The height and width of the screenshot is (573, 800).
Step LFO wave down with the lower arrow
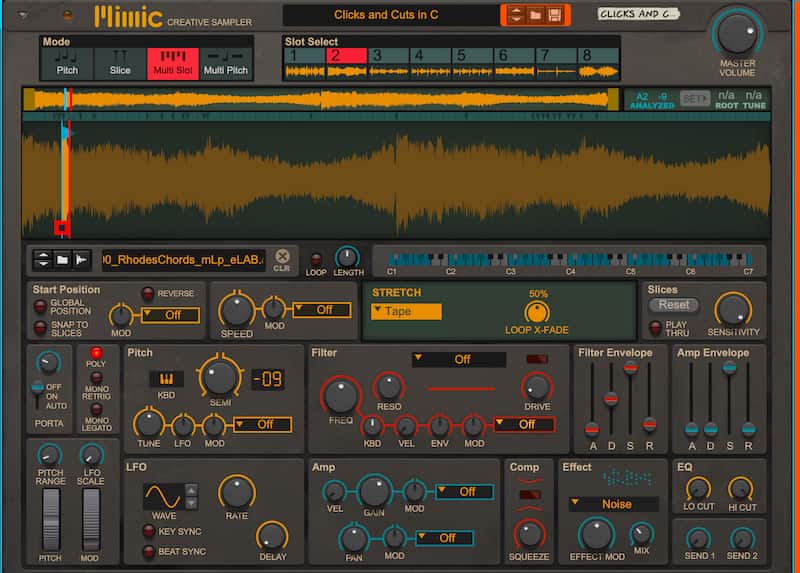pyautogui.click(x=191, y=503)
